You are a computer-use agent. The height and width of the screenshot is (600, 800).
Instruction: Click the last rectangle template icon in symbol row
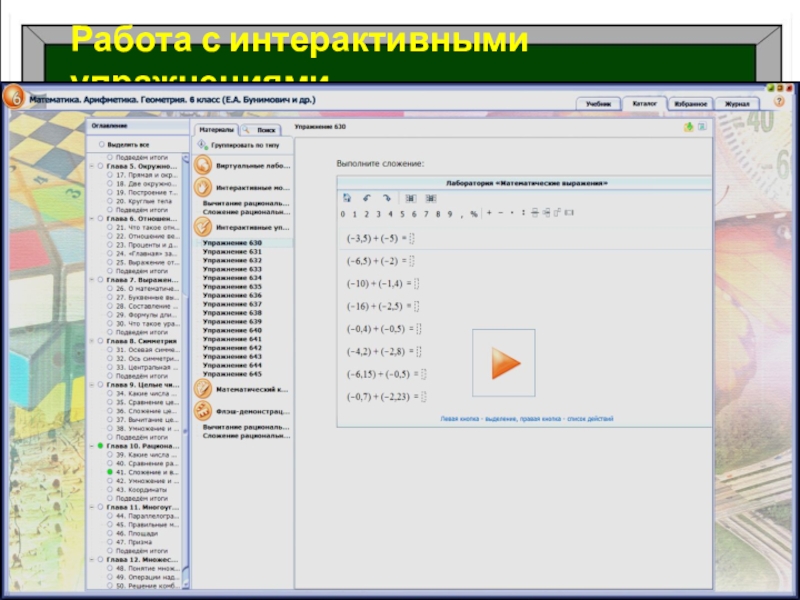[569, 213]
